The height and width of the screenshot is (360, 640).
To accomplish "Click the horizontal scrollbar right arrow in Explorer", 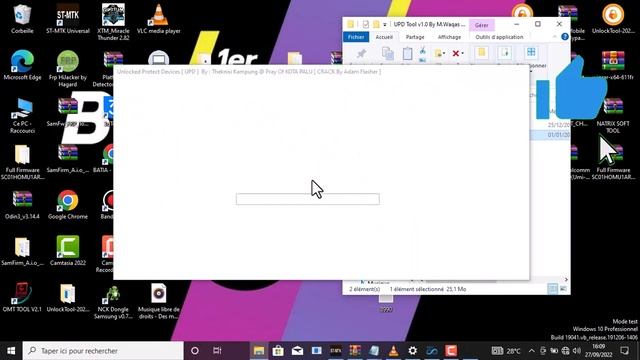I will coord(566,280).
